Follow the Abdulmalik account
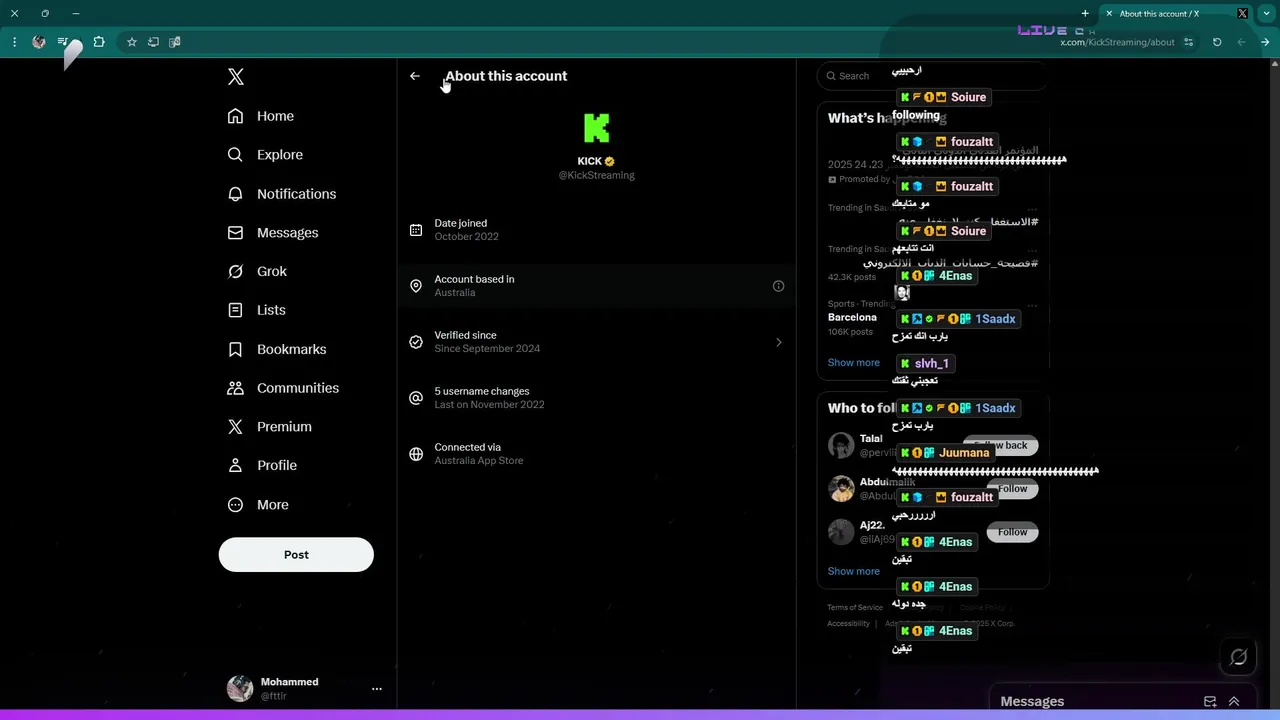1280x720 pixels. [1012, 489]
